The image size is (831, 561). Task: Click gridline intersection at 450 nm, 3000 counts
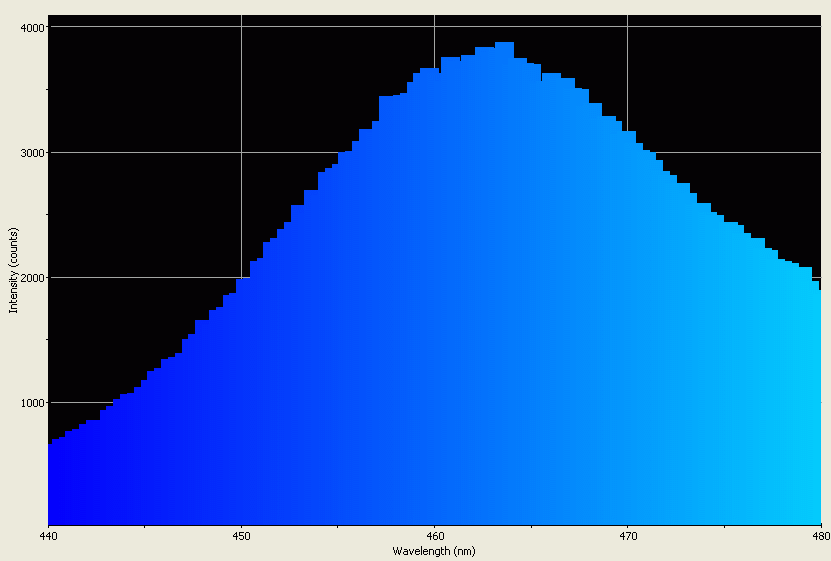pos(241,153)
